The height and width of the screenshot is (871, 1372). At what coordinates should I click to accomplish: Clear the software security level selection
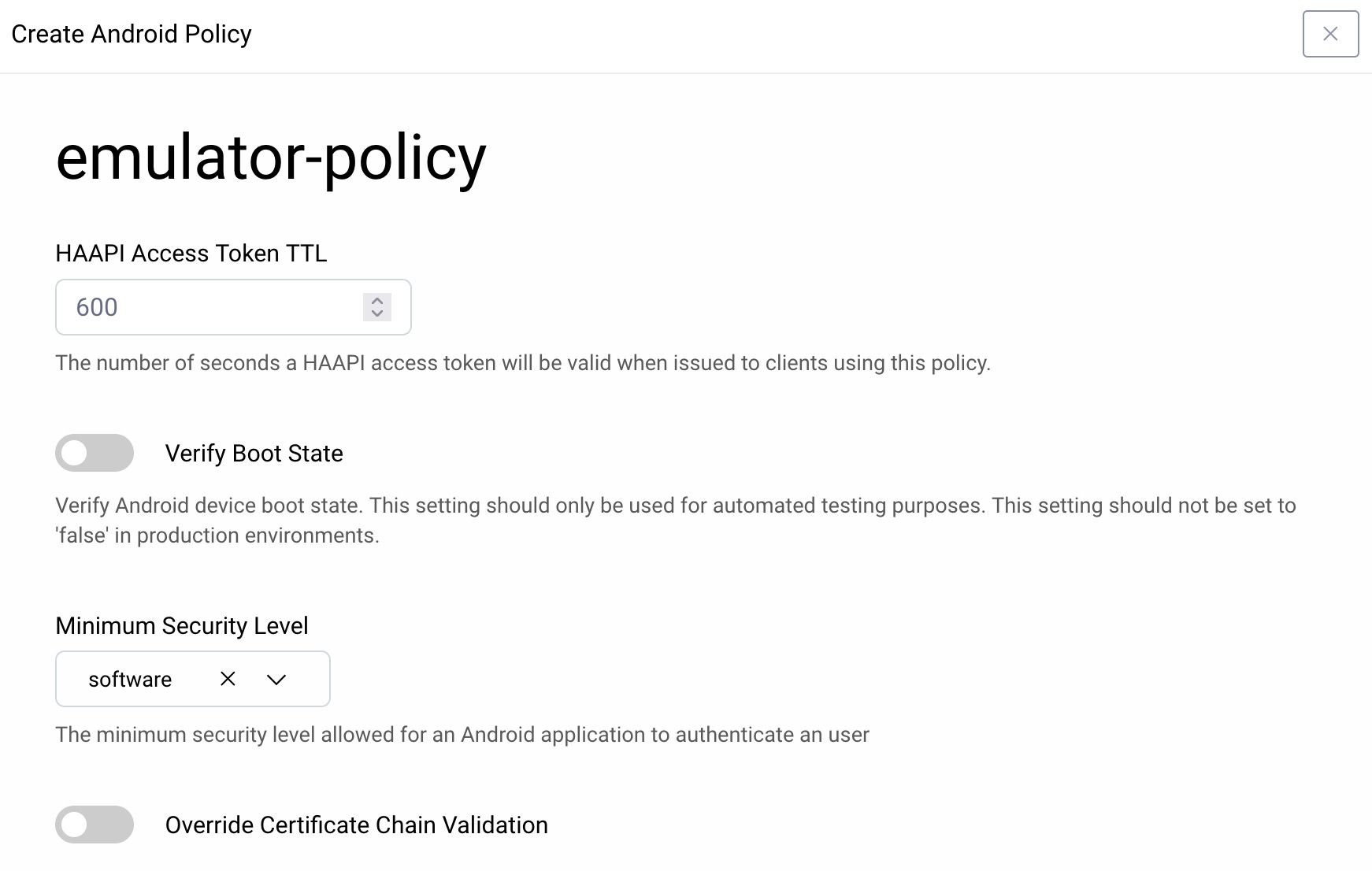tap(227, 678)
